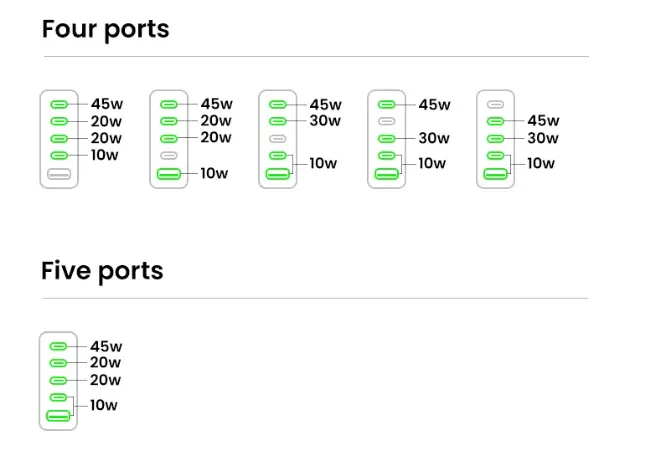Click the top green USB-C port on five-port charger
Viewport: 672px width, 449px height.
tap(59, 346)
